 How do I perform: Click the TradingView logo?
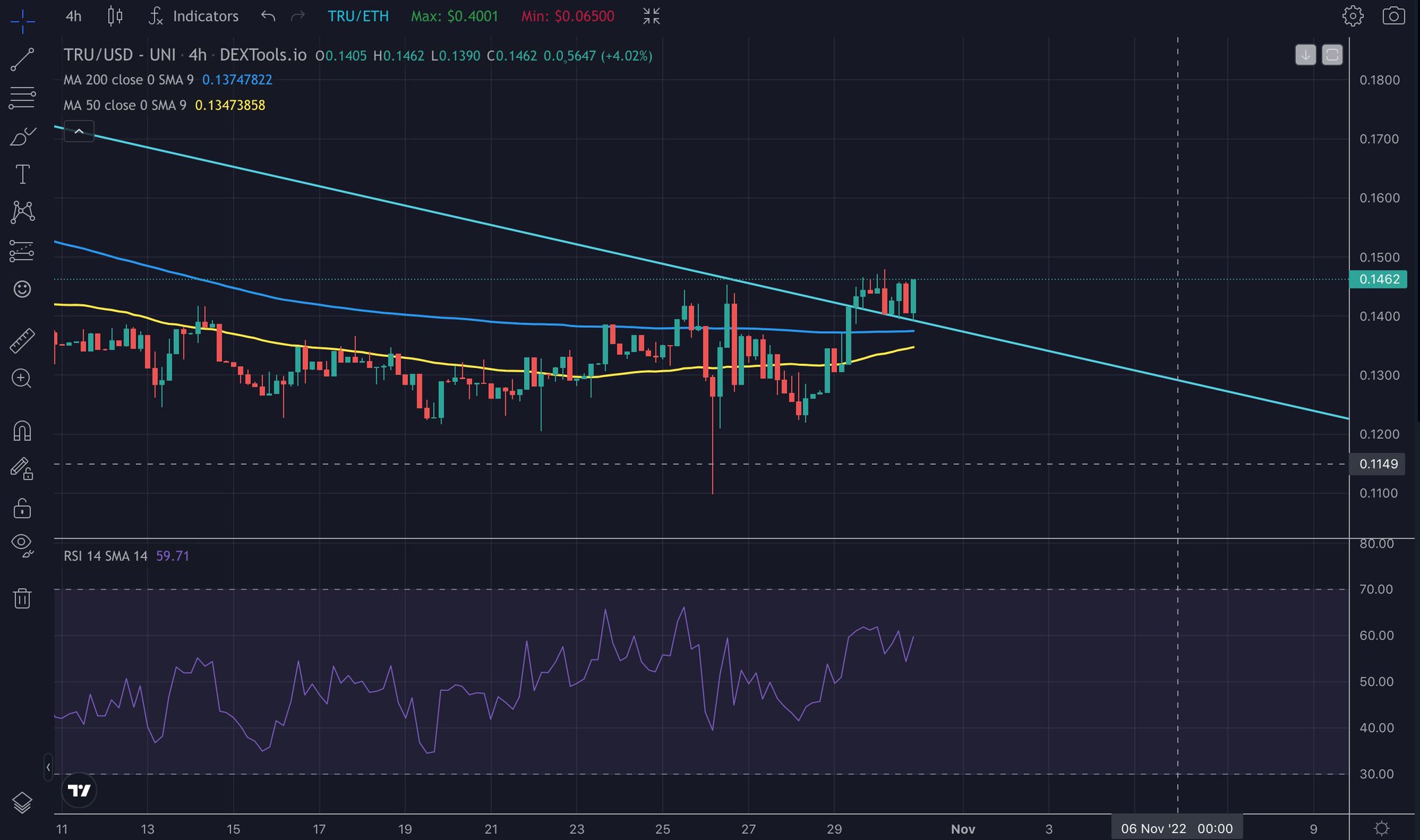tap(80, 789)
